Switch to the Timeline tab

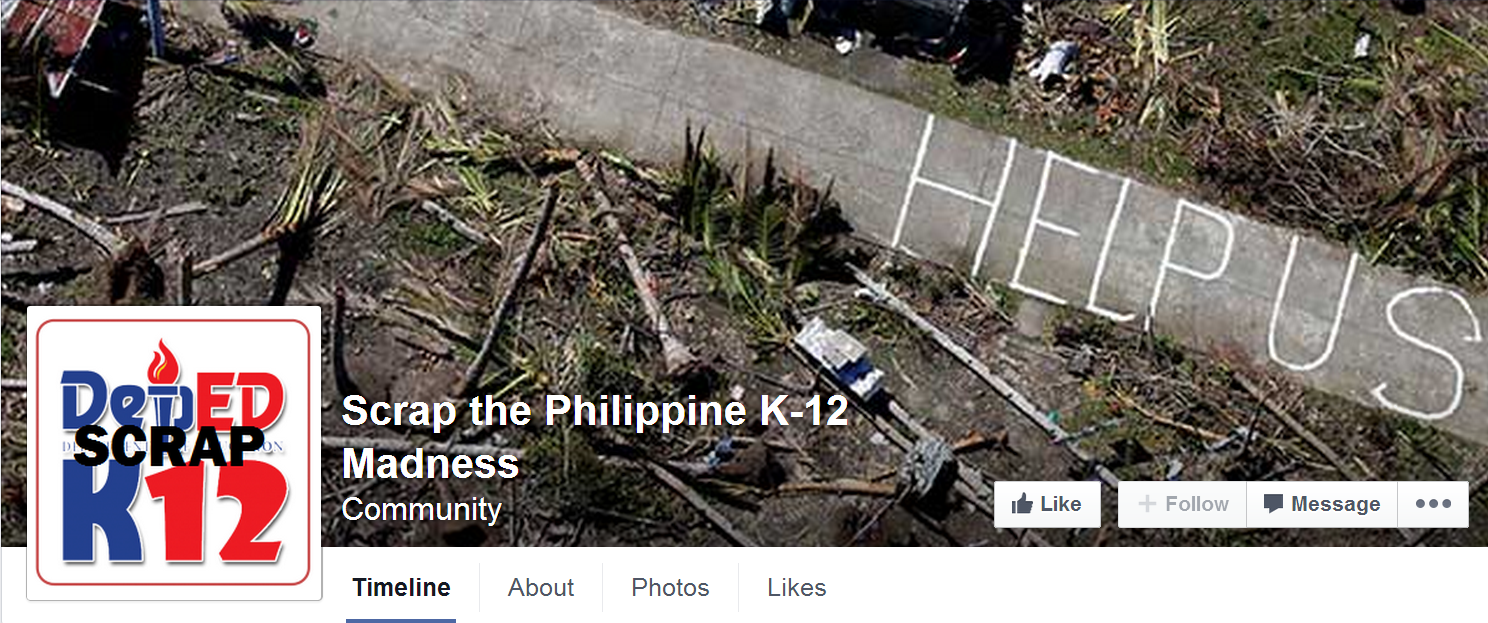click(x=401, y=588)
